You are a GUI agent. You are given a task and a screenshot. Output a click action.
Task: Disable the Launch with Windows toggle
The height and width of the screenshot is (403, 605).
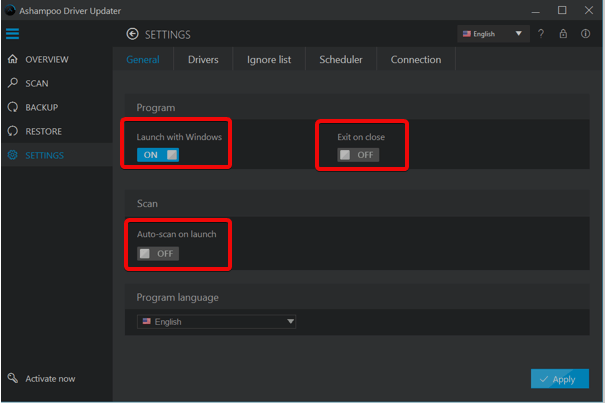pyautogui.click(x=158, y=155)
